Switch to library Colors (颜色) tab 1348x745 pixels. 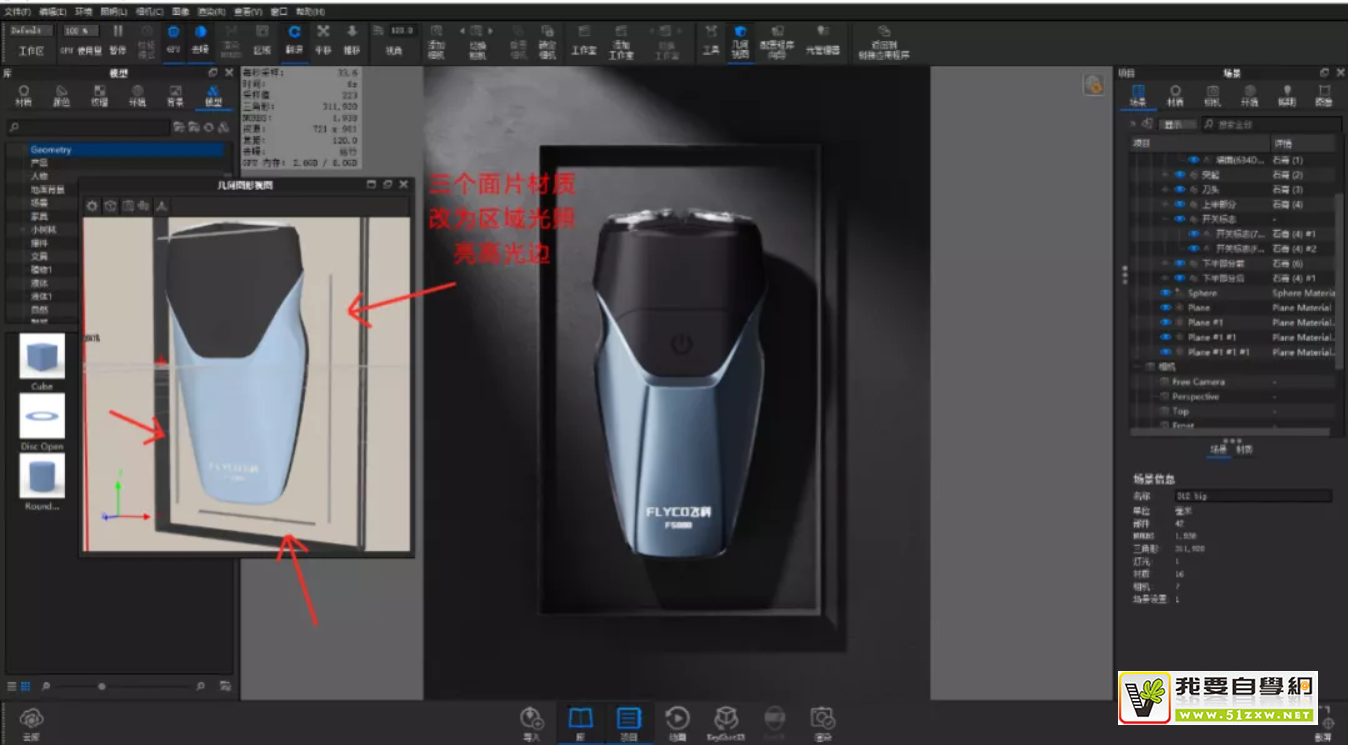click(x=62, y=95)
